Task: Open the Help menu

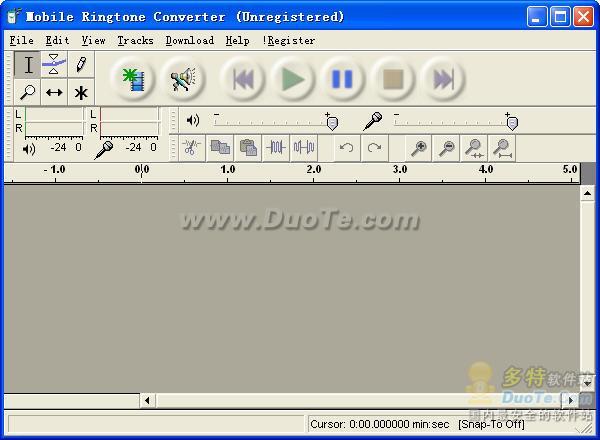Action: [x=237, y=40]
